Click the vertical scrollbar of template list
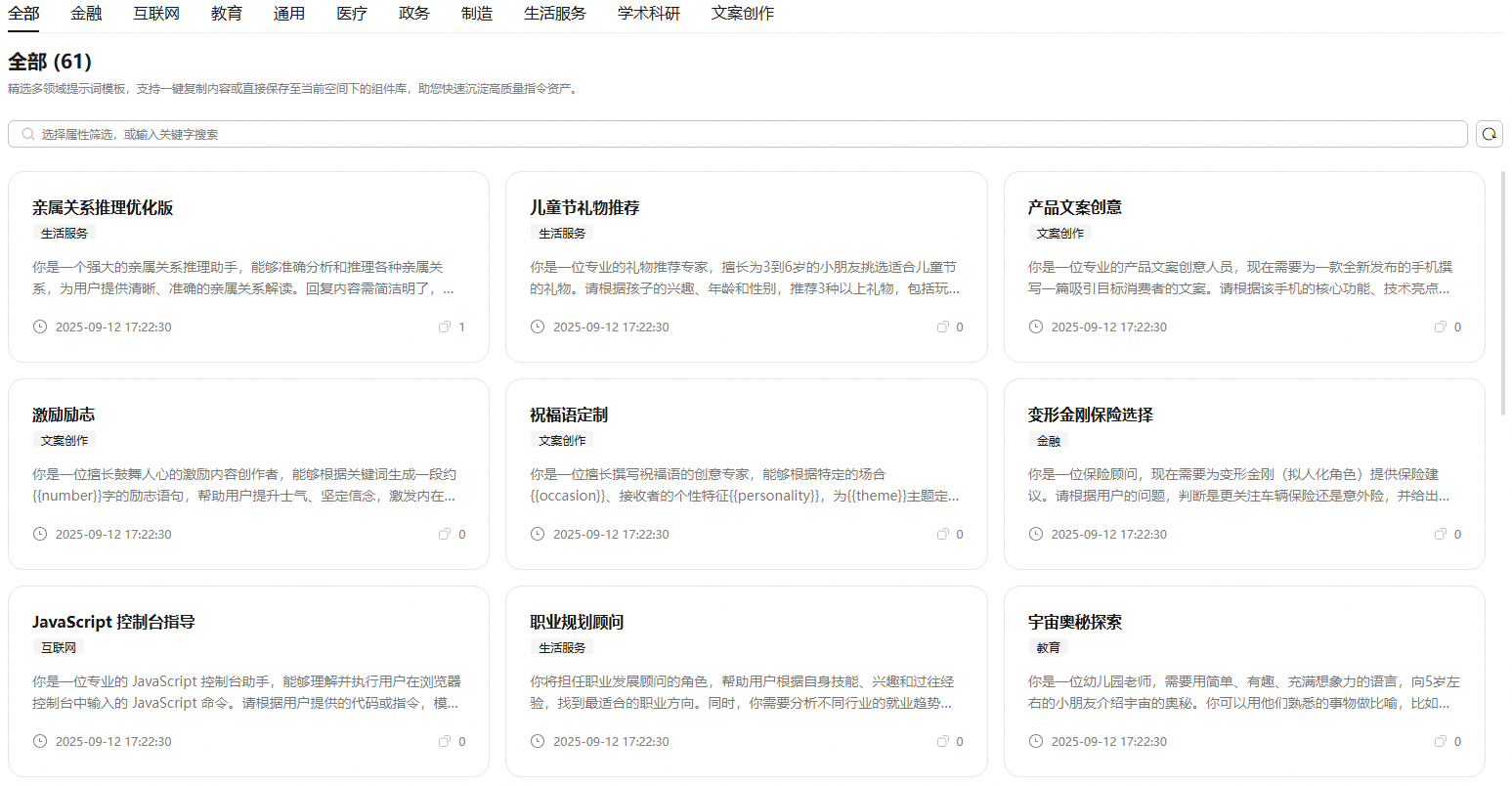This screenshot has height=786, width=1512. click(x=1503, y=293)
